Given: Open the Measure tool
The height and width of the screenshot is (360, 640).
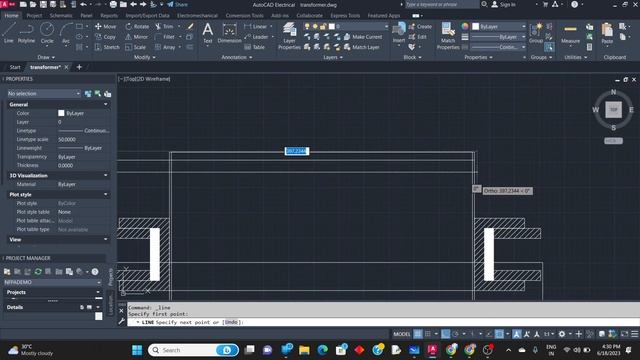Looking at the screenshot, I should click(570, 33).
